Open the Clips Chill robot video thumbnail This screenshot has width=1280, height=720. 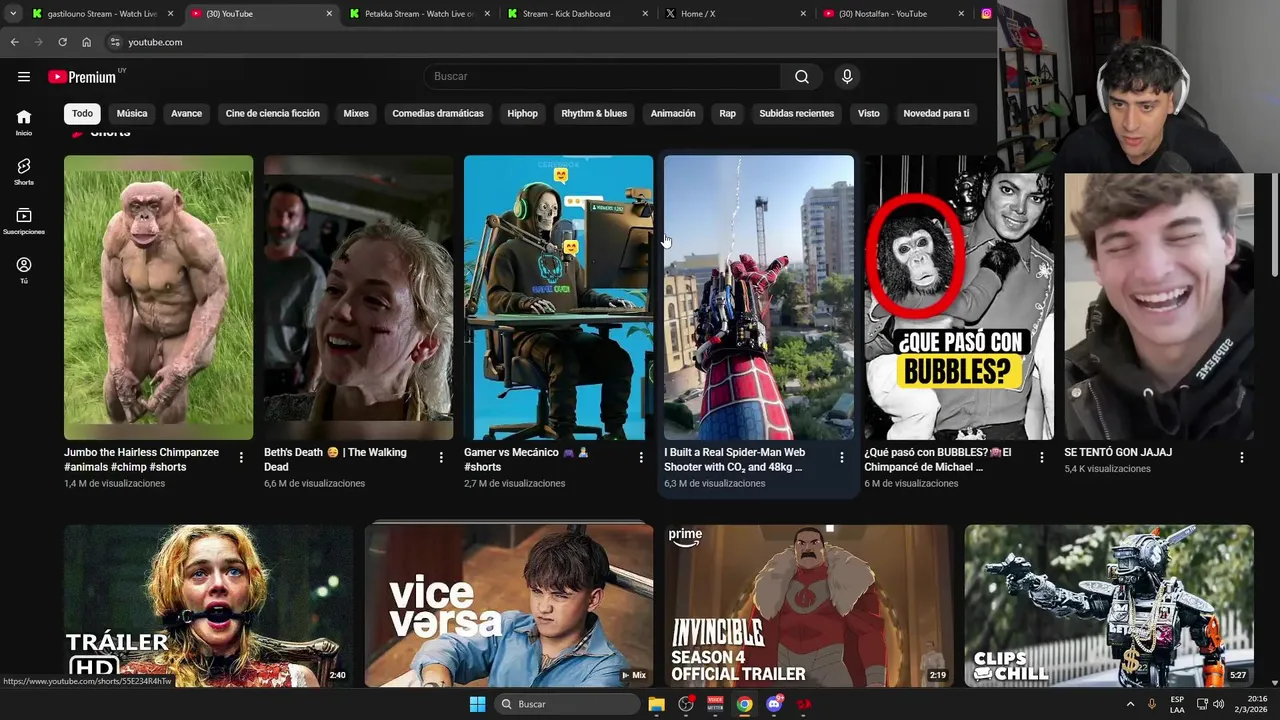point(1109,606)
